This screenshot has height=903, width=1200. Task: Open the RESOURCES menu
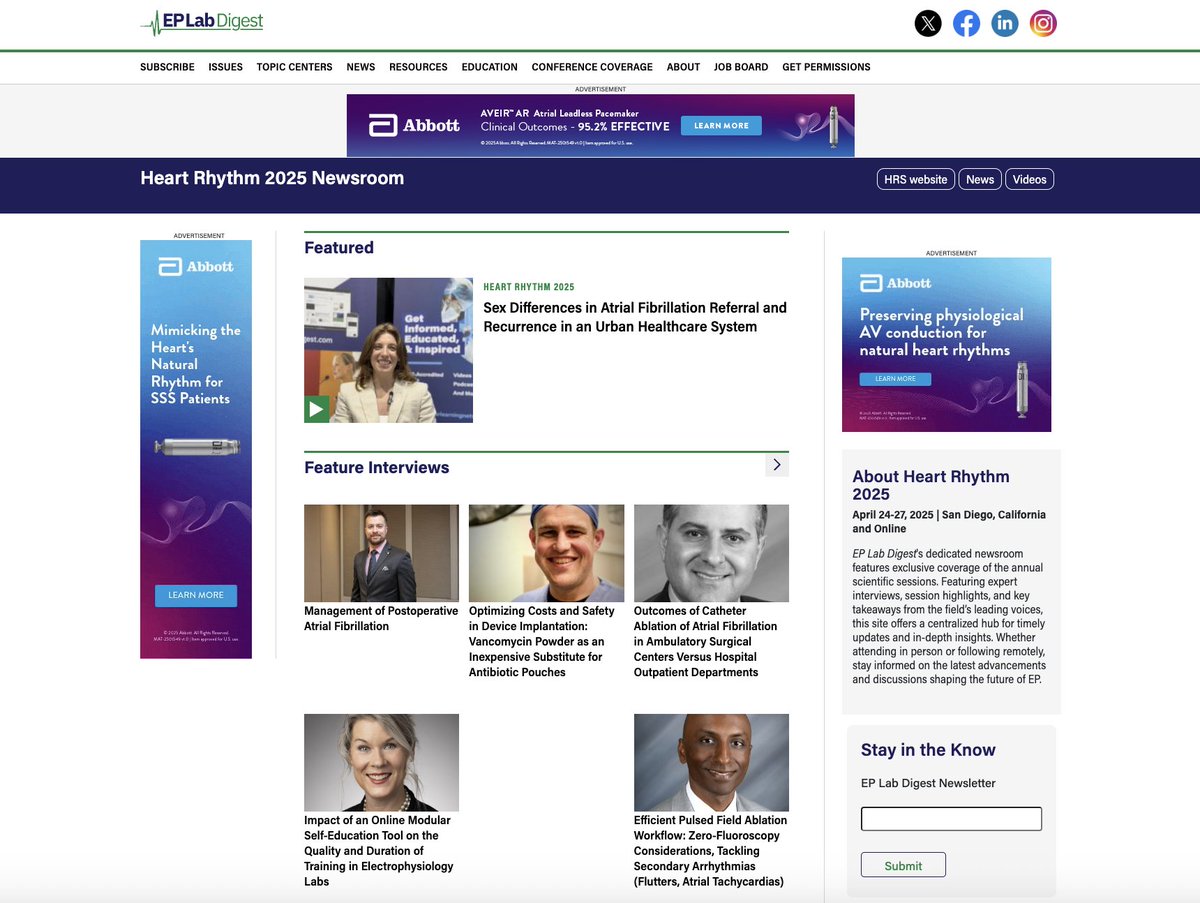pos(418,67)
